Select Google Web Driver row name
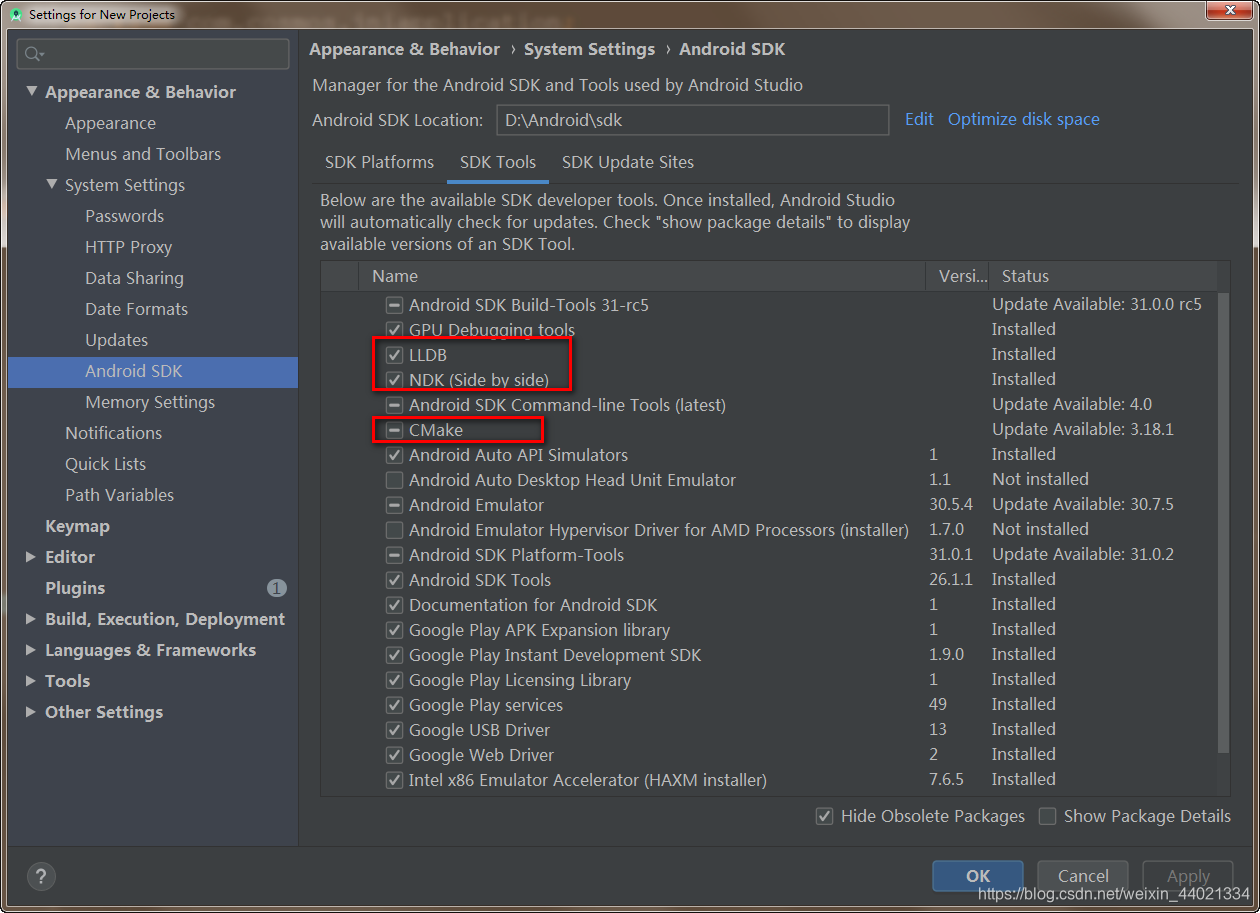Image resolution: width=1260 pixels, height=913 pixels. coord(481,755)
